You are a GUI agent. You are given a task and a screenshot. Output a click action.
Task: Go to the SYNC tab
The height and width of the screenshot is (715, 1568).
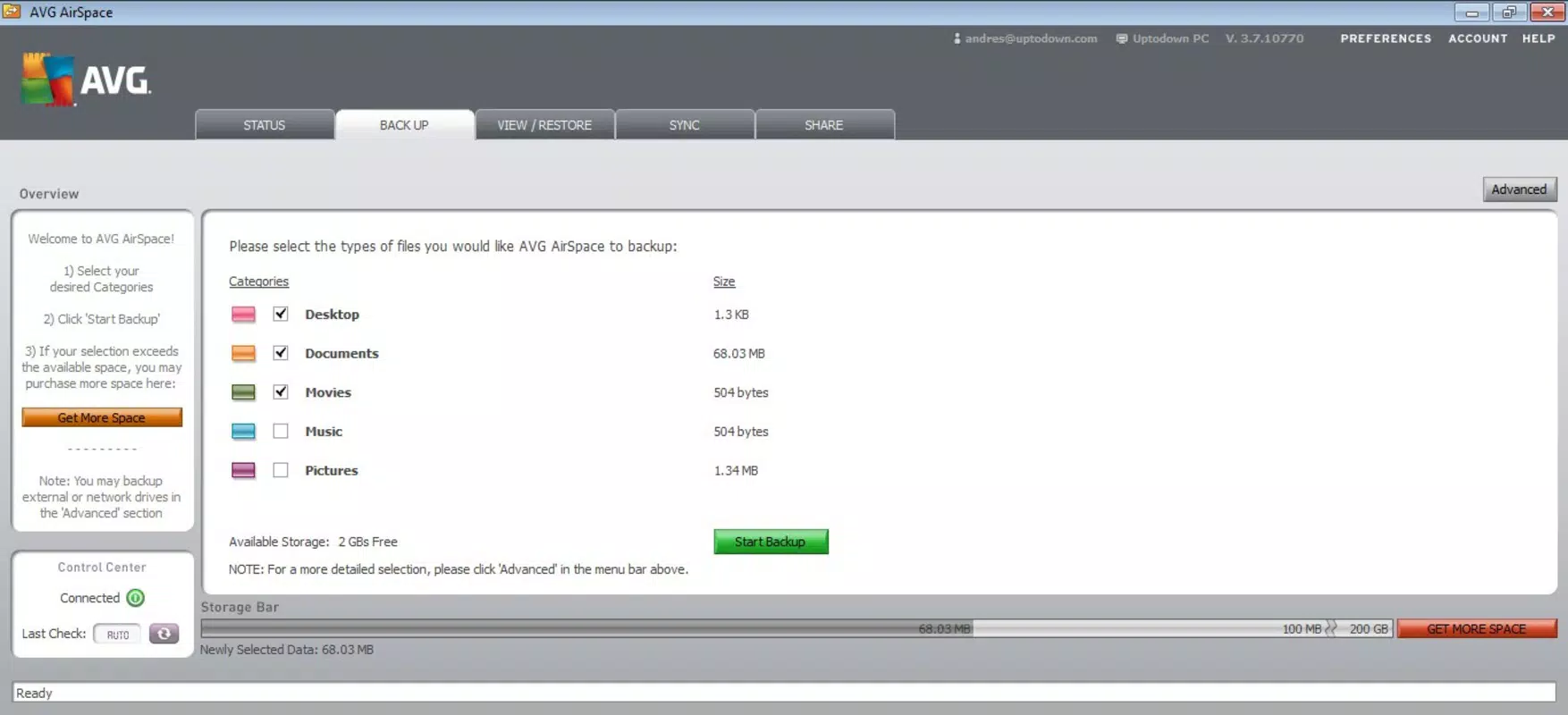(685, 125)
